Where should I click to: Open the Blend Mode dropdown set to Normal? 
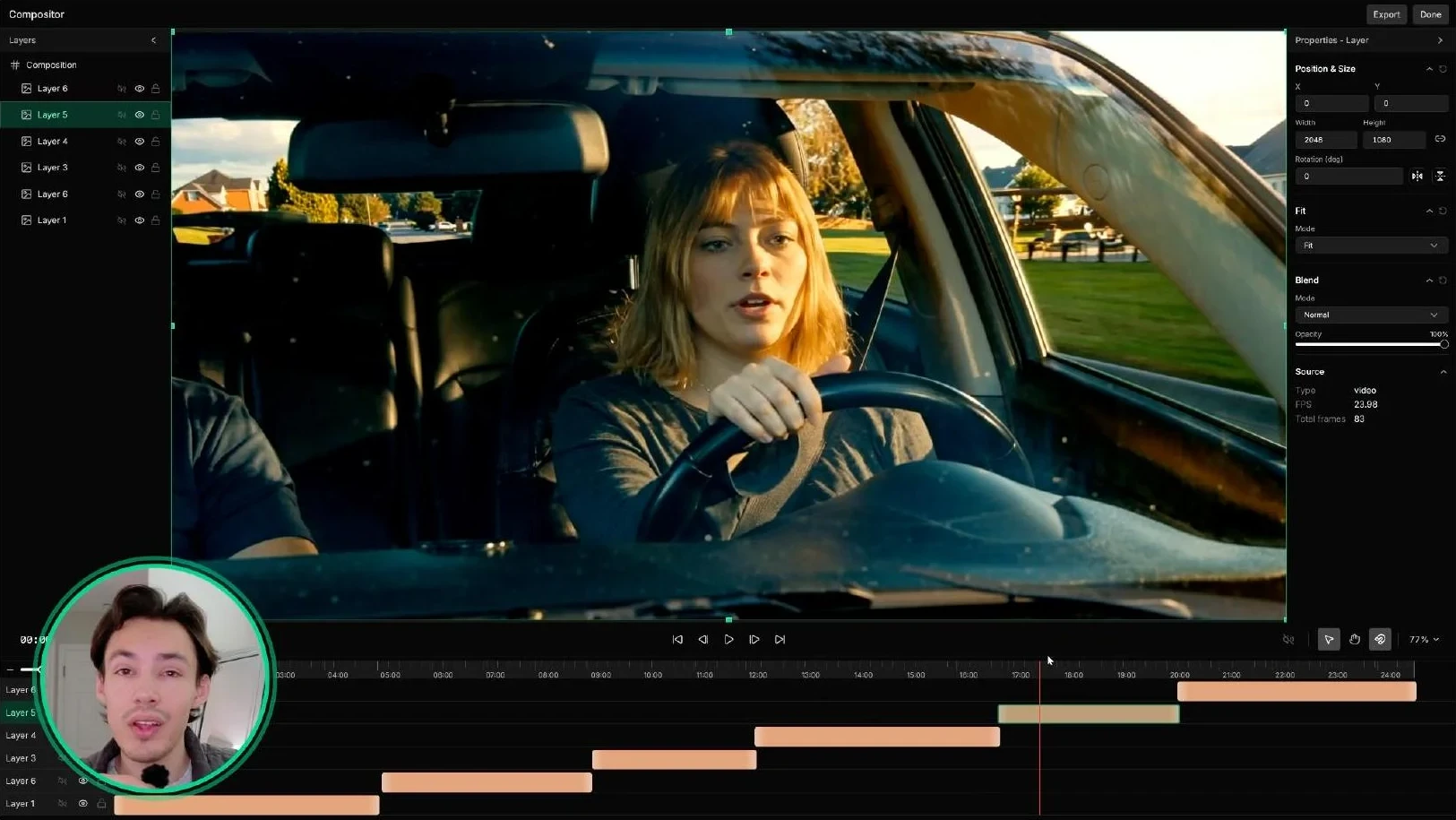[x=1371, y=315]
